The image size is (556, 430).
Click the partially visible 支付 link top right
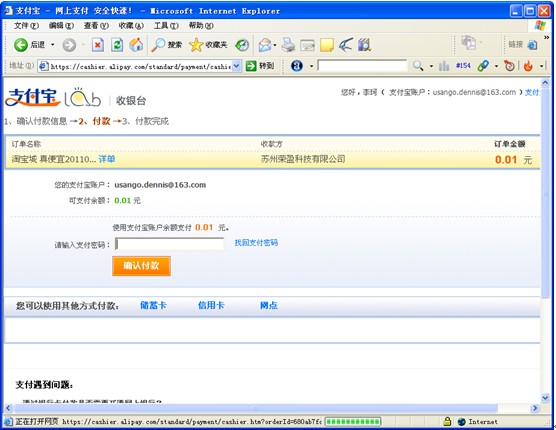click(532, 93)
